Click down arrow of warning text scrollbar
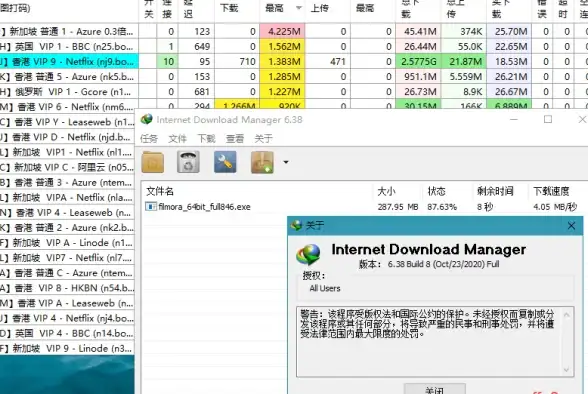This screenshot has width=588, height=394. coord(566,370)
